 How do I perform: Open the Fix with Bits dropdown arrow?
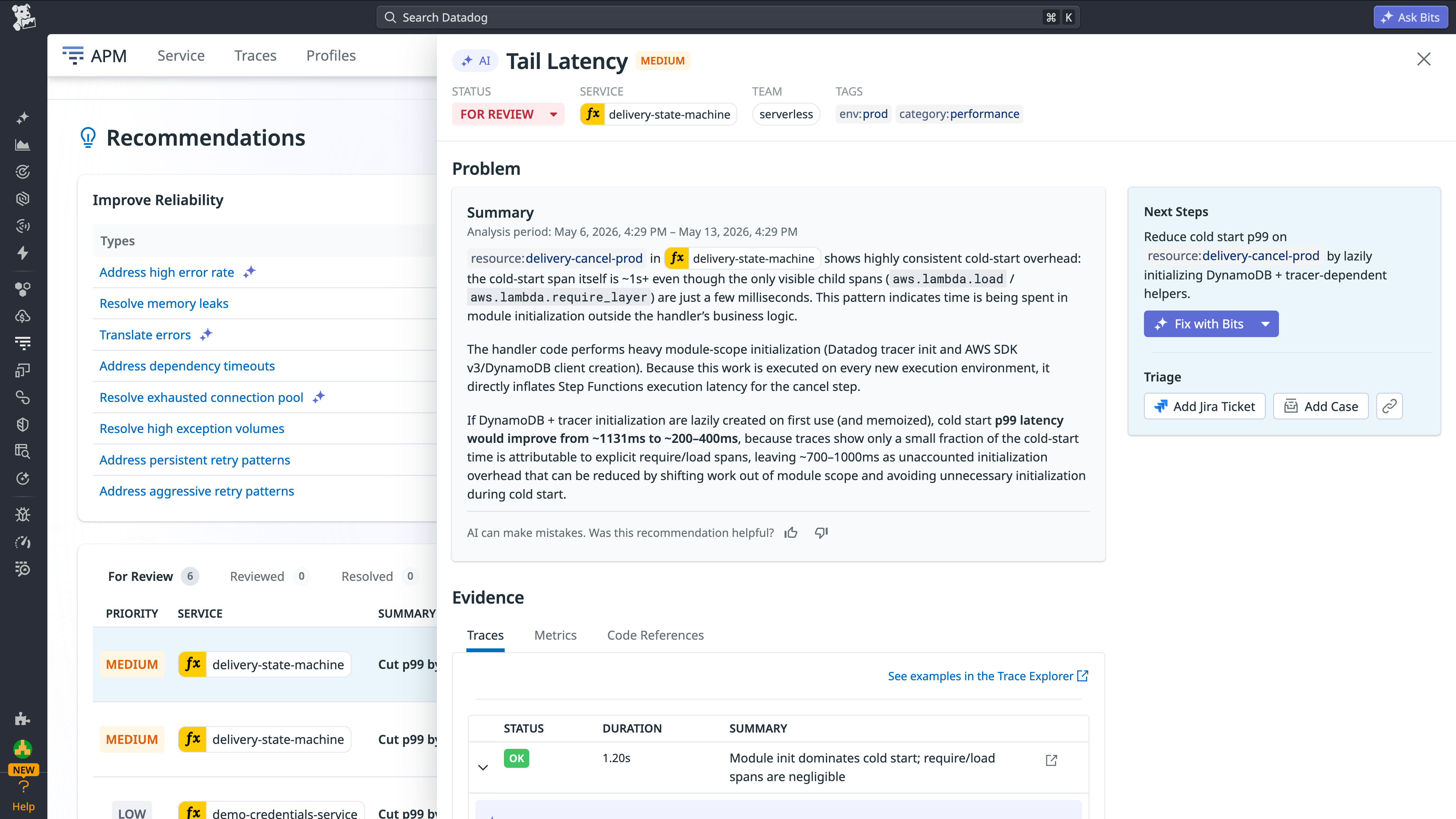(1266, 324)
